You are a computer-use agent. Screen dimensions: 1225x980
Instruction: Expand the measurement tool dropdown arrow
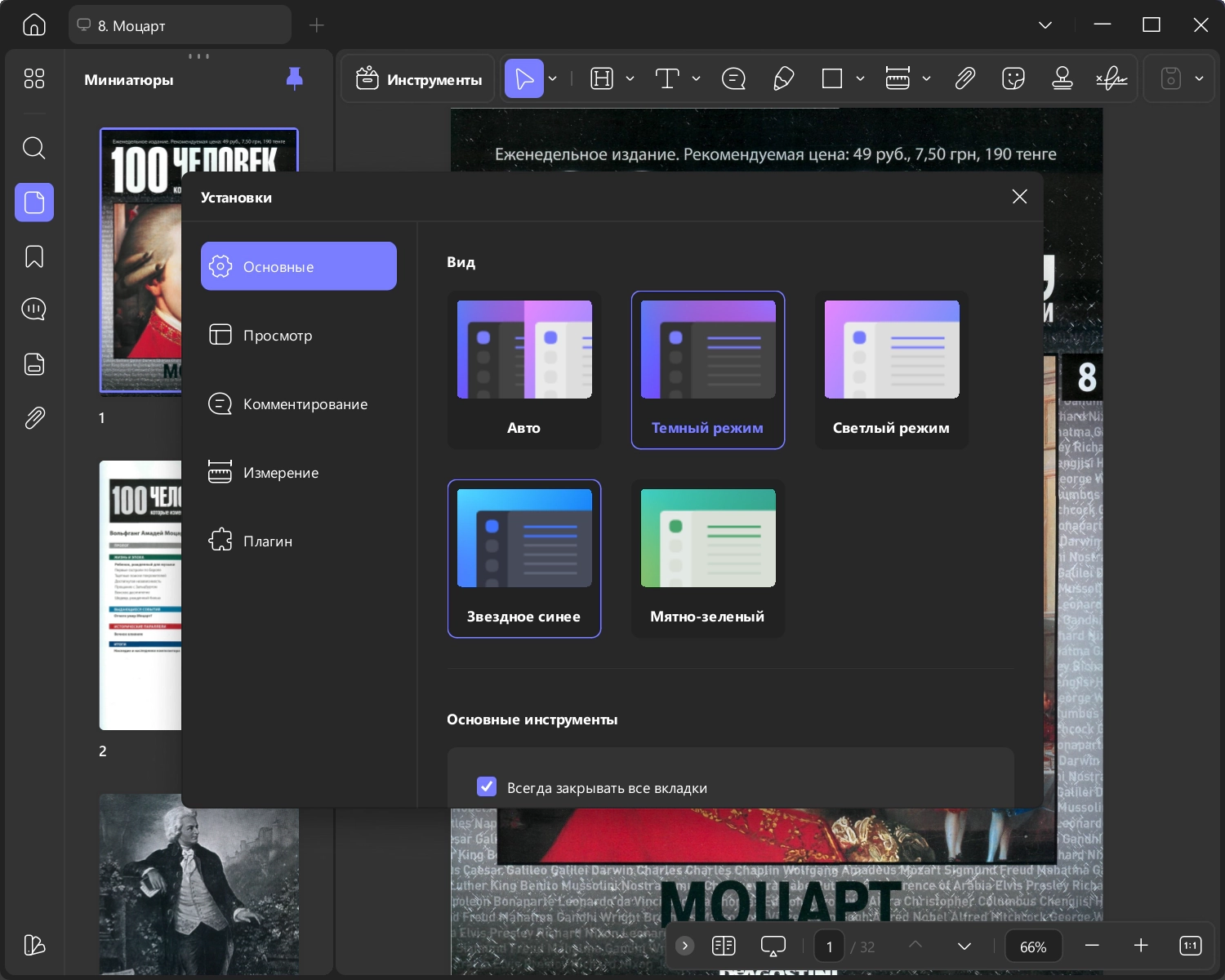tap(926, 78)
